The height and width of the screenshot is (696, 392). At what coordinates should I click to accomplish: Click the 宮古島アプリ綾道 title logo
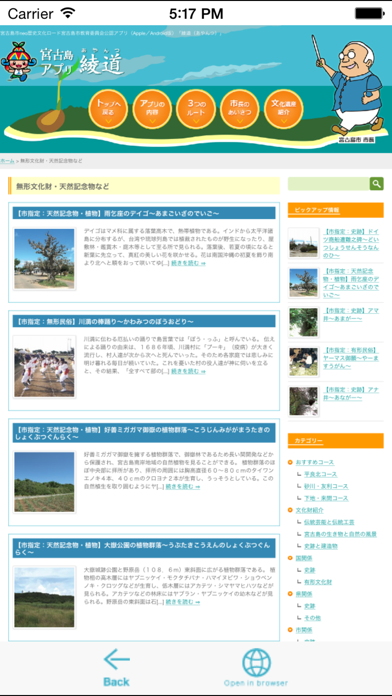click(x=81, y=61)
